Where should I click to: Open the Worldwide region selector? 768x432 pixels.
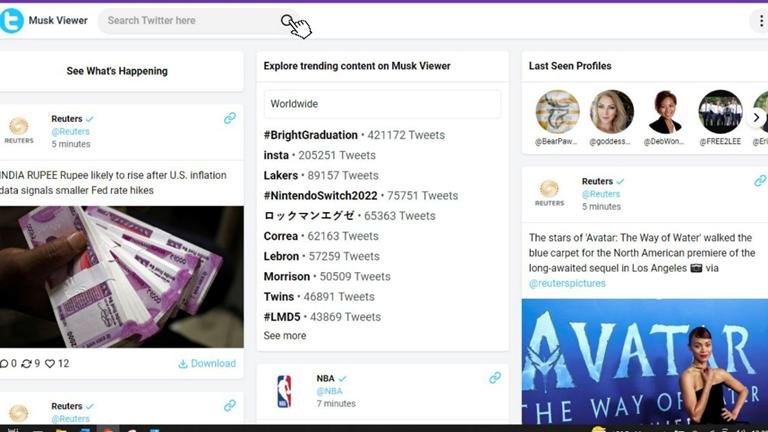point(382,104)
